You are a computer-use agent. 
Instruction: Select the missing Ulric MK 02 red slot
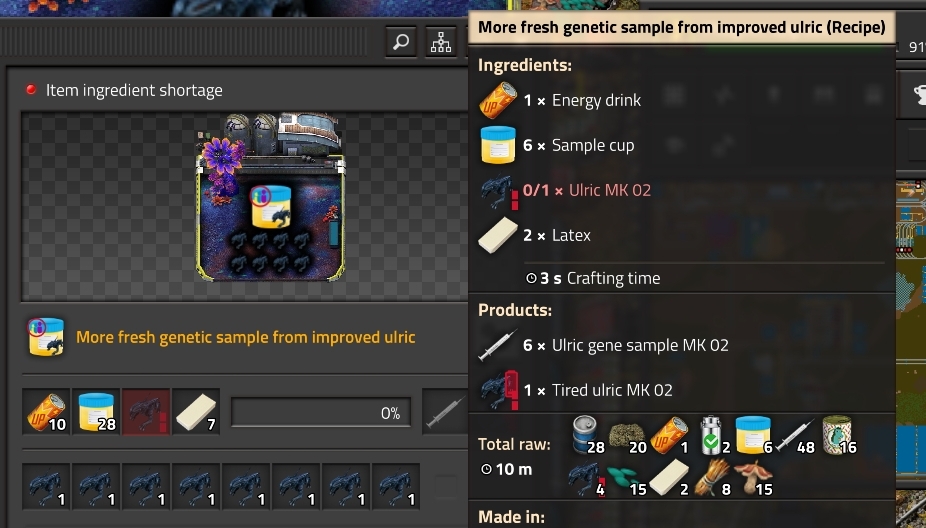146,412
